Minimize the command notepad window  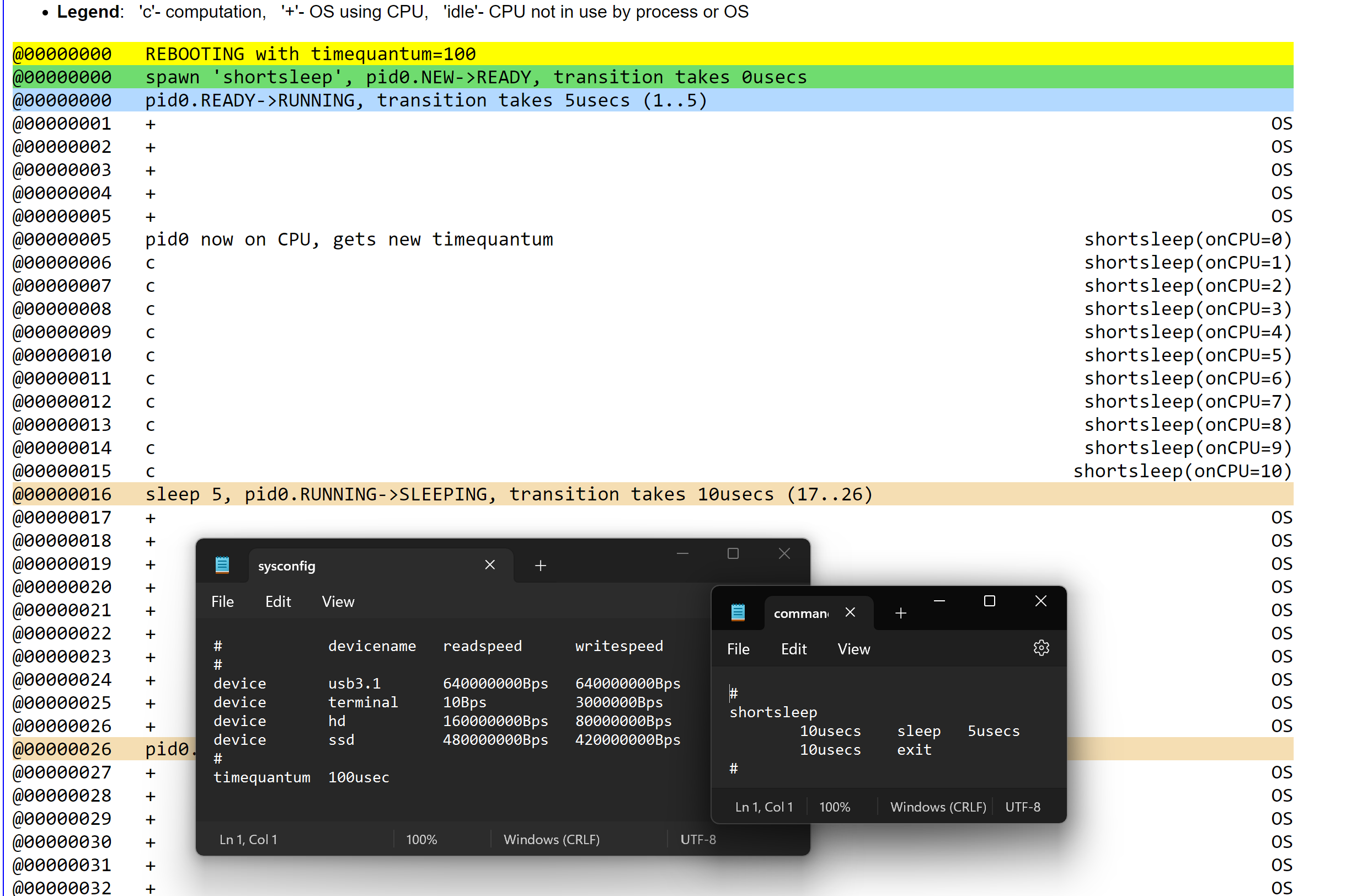938,601
